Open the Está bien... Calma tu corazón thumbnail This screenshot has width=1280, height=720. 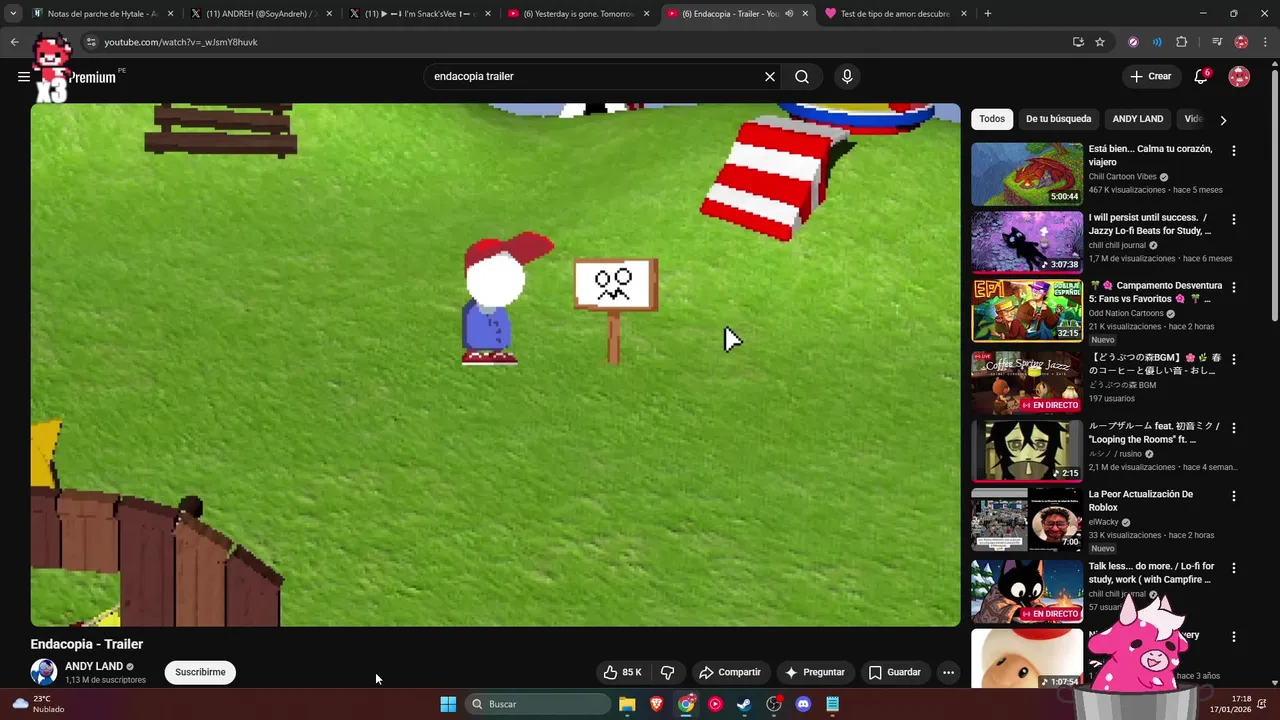pyautogui.click(x=1027, y=174)
